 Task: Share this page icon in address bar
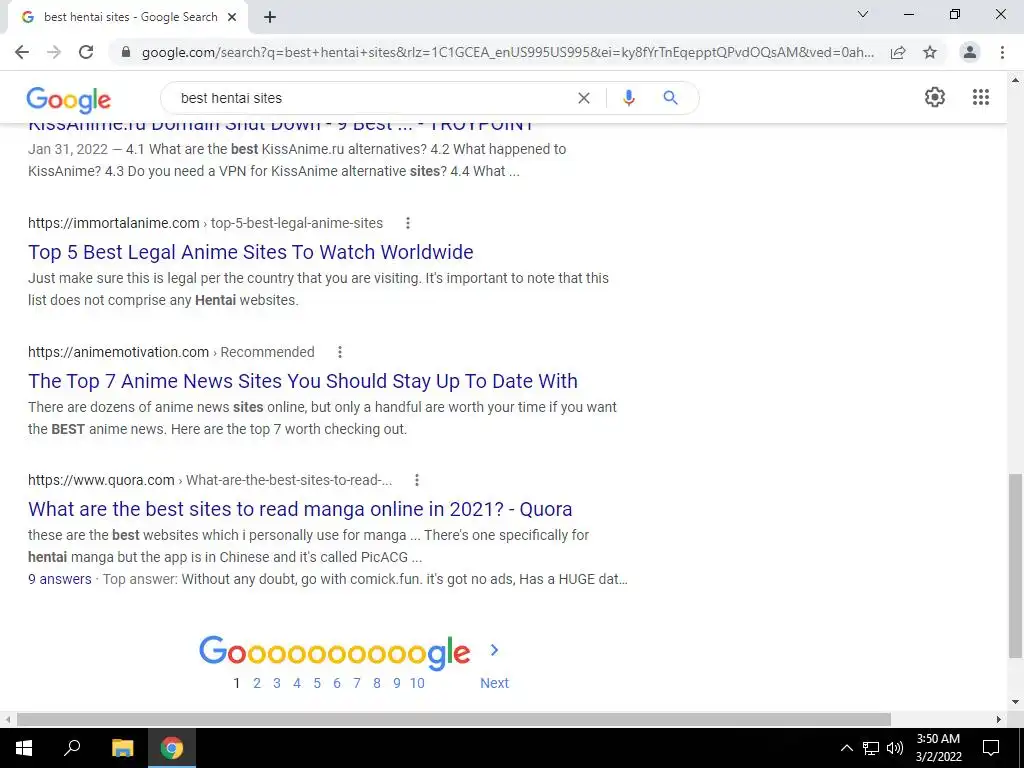click(898, 52)
